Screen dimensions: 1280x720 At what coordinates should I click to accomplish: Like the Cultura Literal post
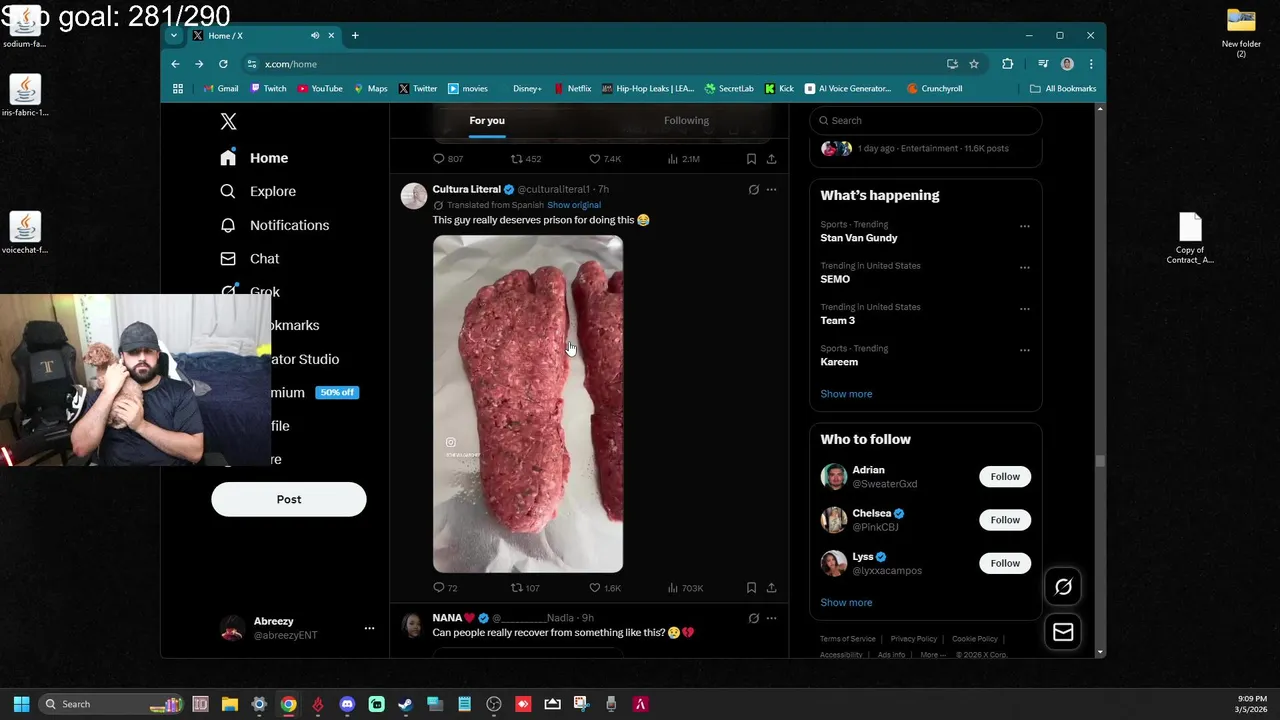click(604, 588)
